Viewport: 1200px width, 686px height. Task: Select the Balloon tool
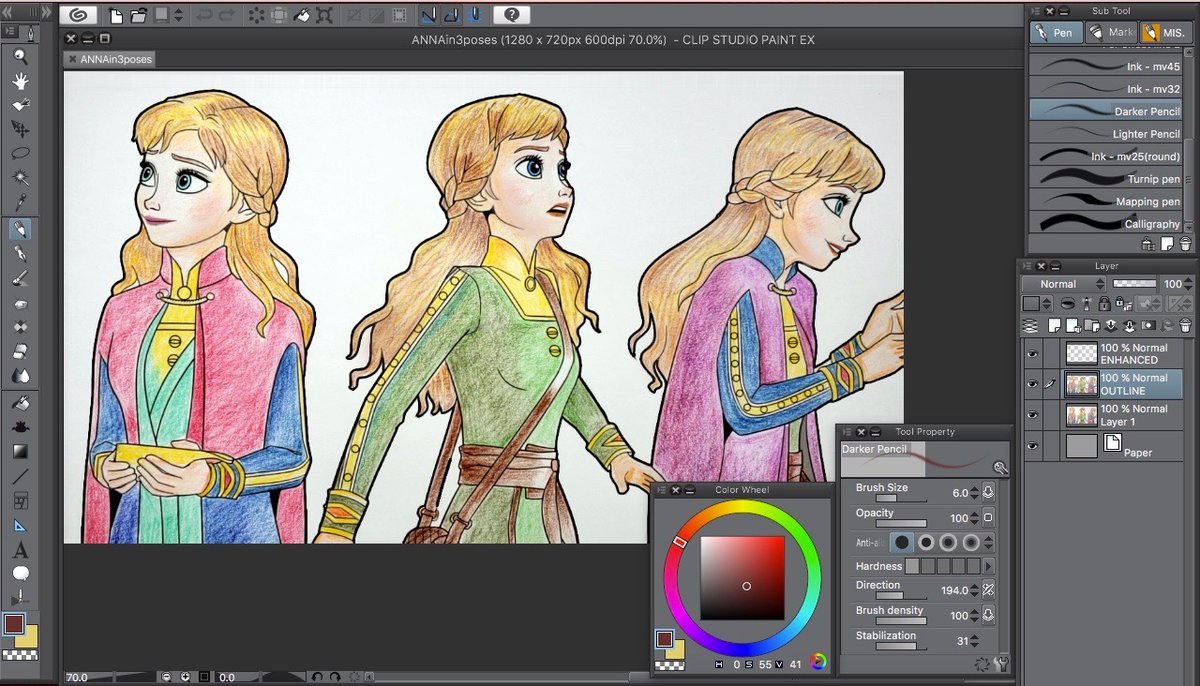point(20,573)
